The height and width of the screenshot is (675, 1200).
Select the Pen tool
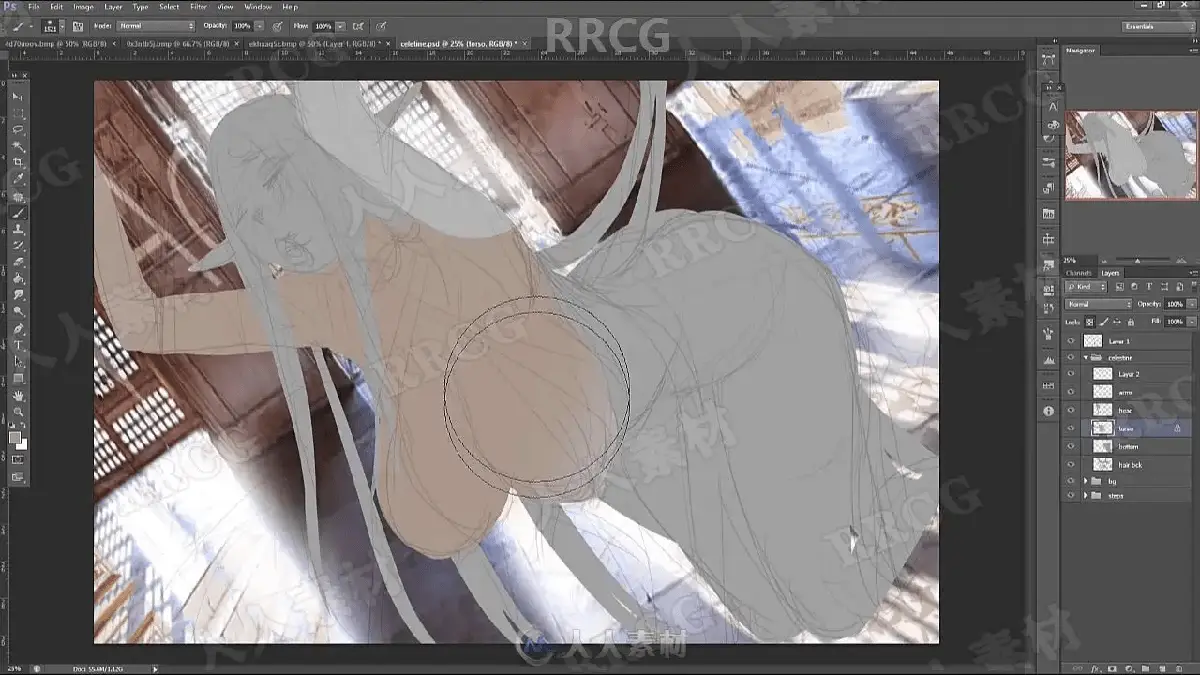[17, 329]
